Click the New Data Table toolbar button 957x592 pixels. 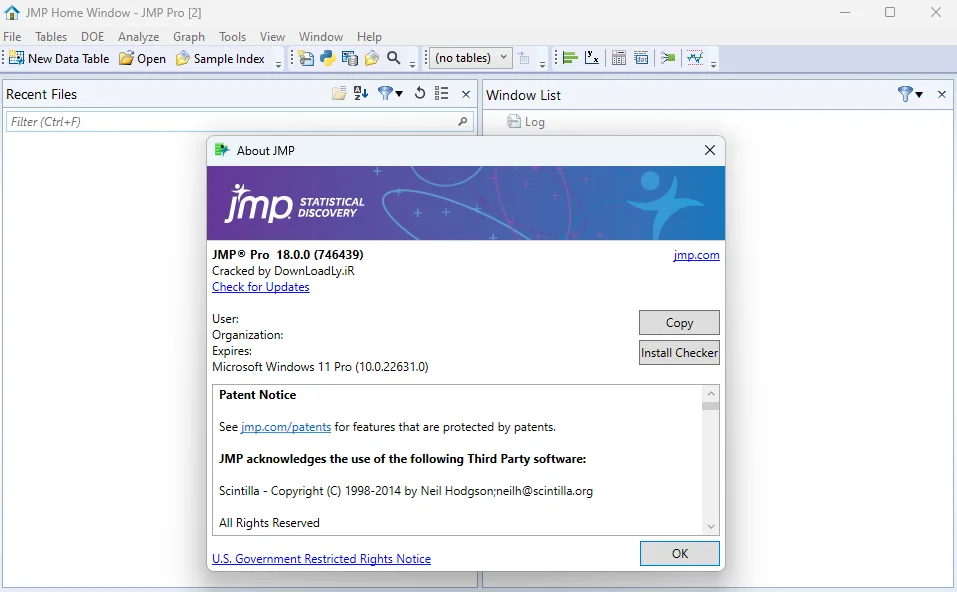[59, 59]
